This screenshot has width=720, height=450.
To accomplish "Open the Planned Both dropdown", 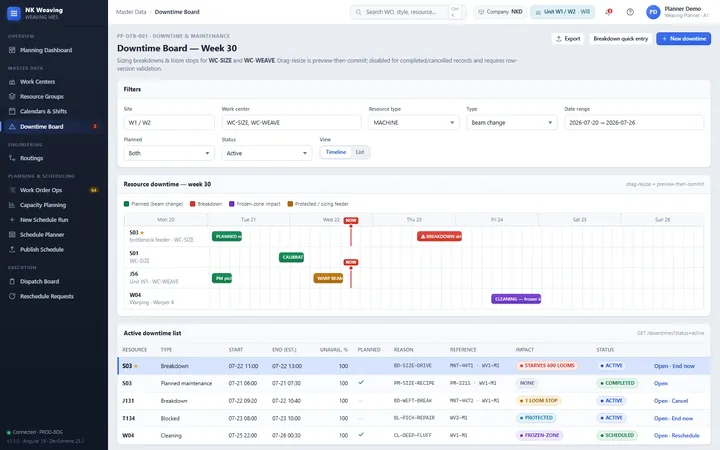I will point(169,153).
